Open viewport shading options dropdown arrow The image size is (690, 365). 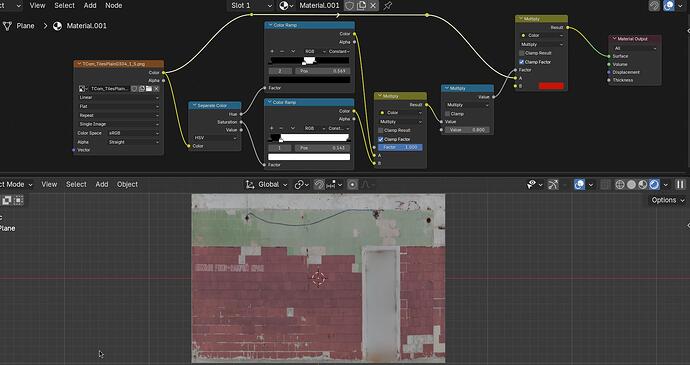(x=665, y=184)
